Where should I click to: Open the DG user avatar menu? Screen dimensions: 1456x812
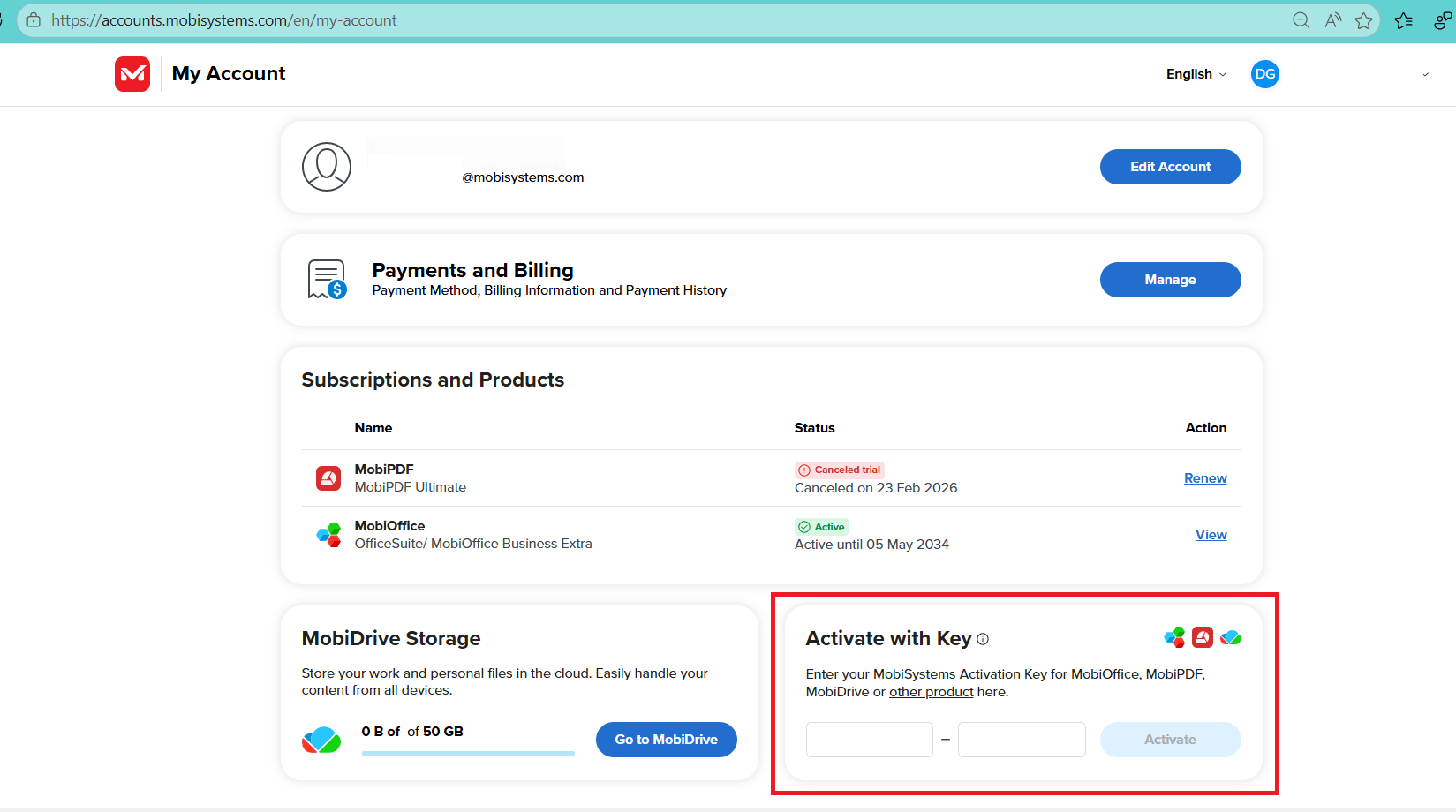[x=1264, y=74]
